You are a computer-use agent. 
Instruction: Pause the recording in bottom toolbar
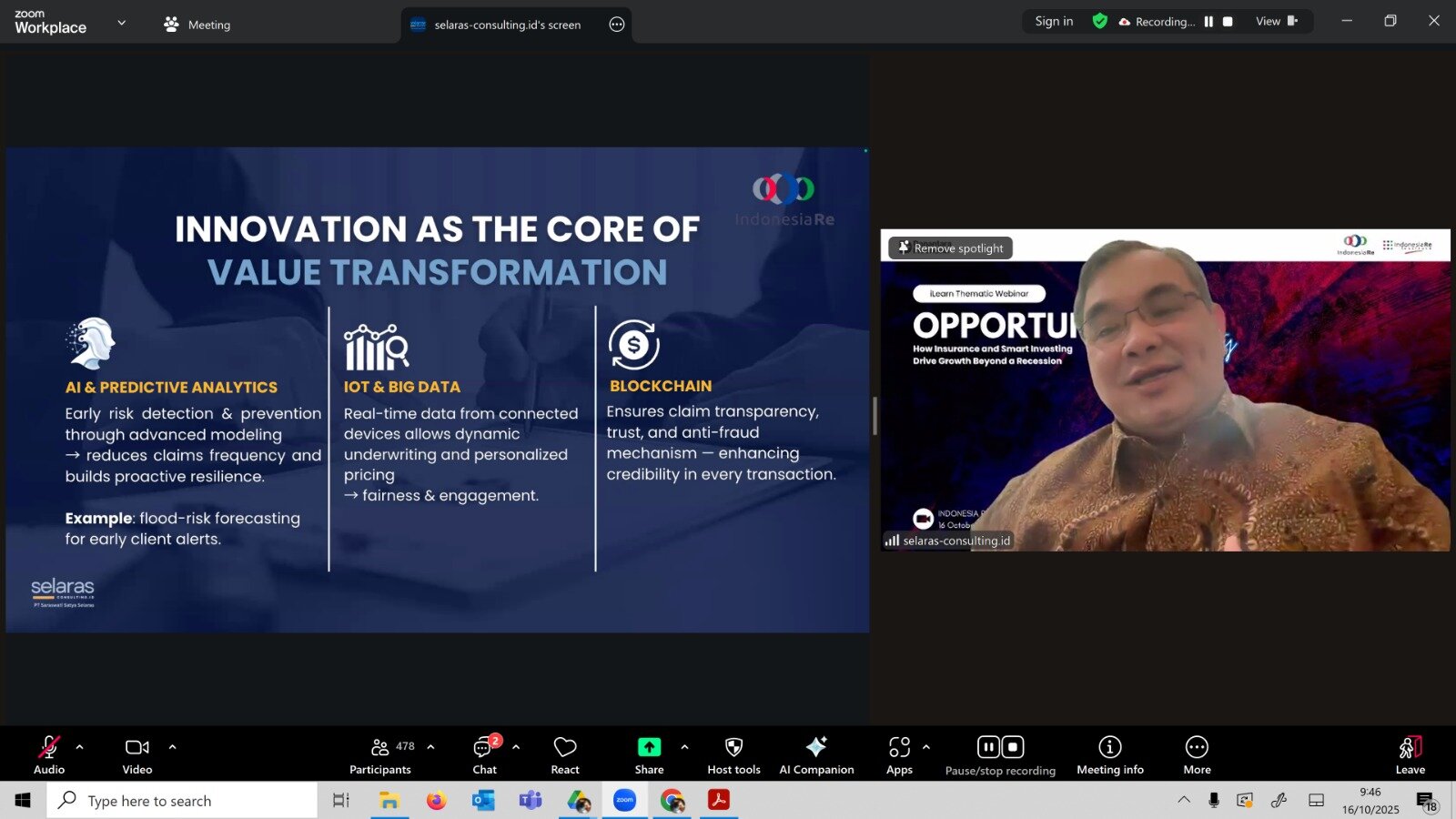(x=988, y=747)
